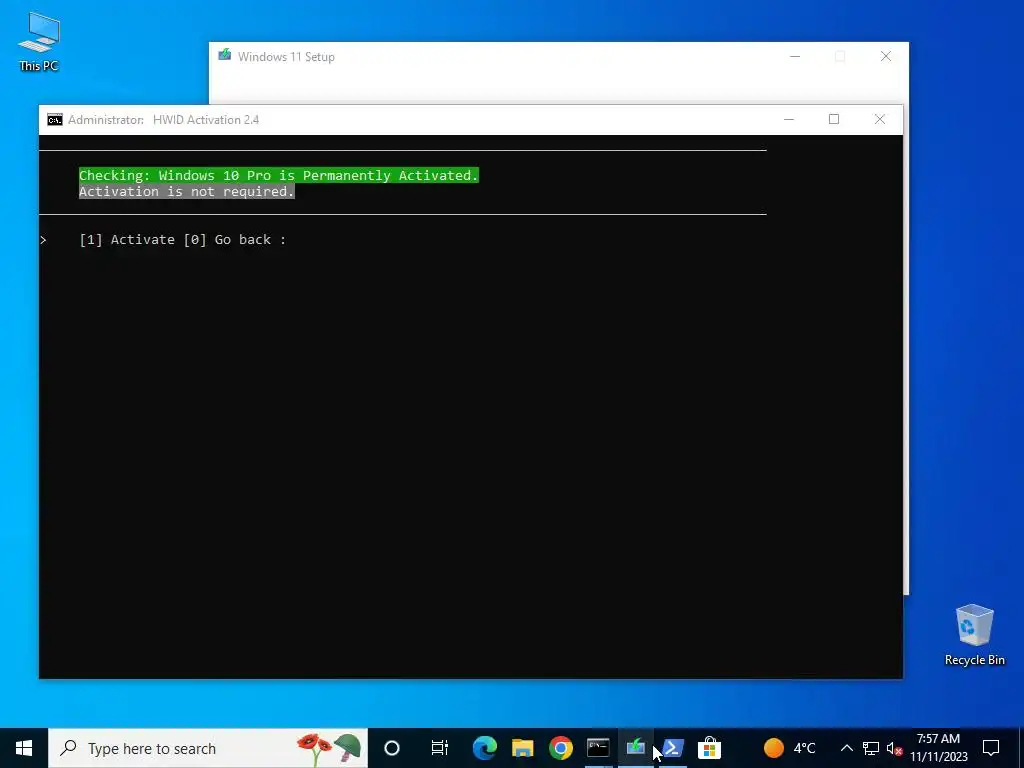Click the '[1] Activate [0] Go back' prompt

coord(182,240)
